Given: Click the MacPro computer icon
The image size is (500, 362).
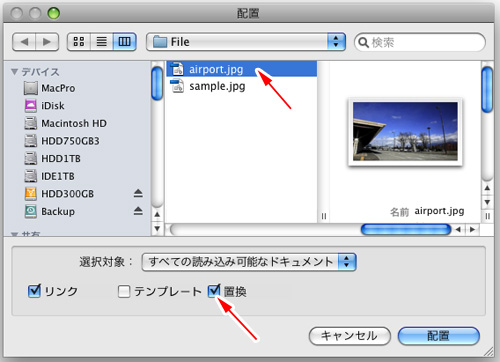Looking at the screenshot, I should (x=31, y=88).
